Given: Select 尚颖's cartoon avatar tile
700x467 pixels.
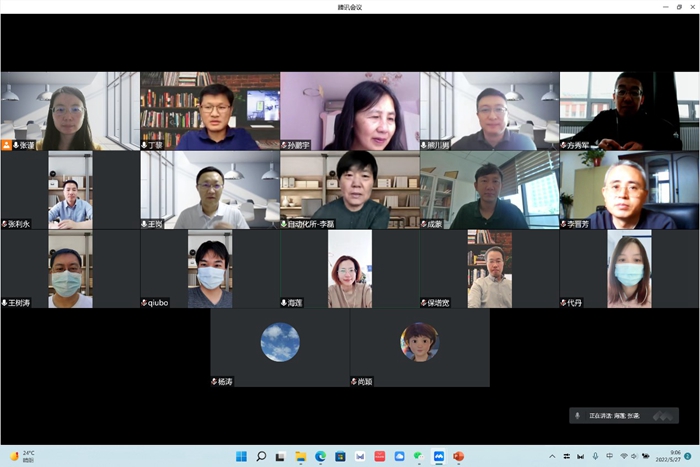Looking at the screenshot, I should tap(420, 347).
